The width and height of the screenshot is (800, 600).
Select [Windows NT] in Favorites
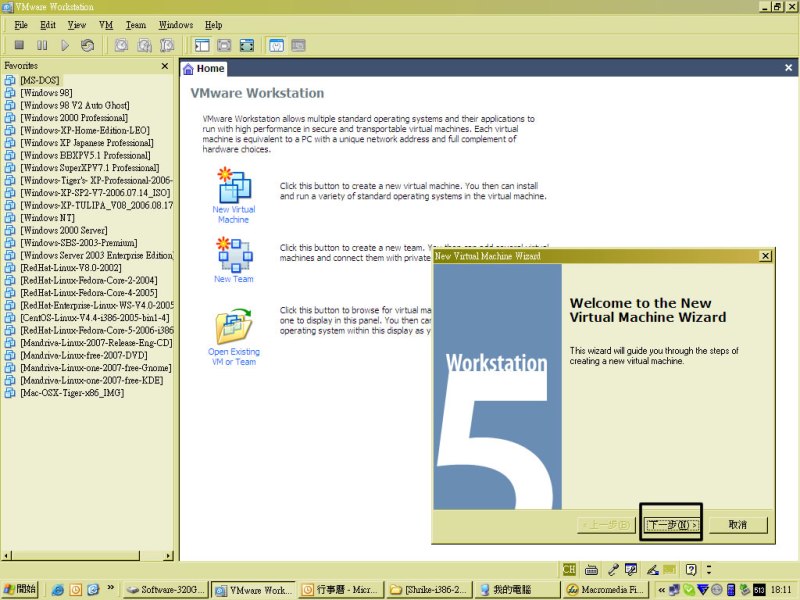[x=47, y=218]
